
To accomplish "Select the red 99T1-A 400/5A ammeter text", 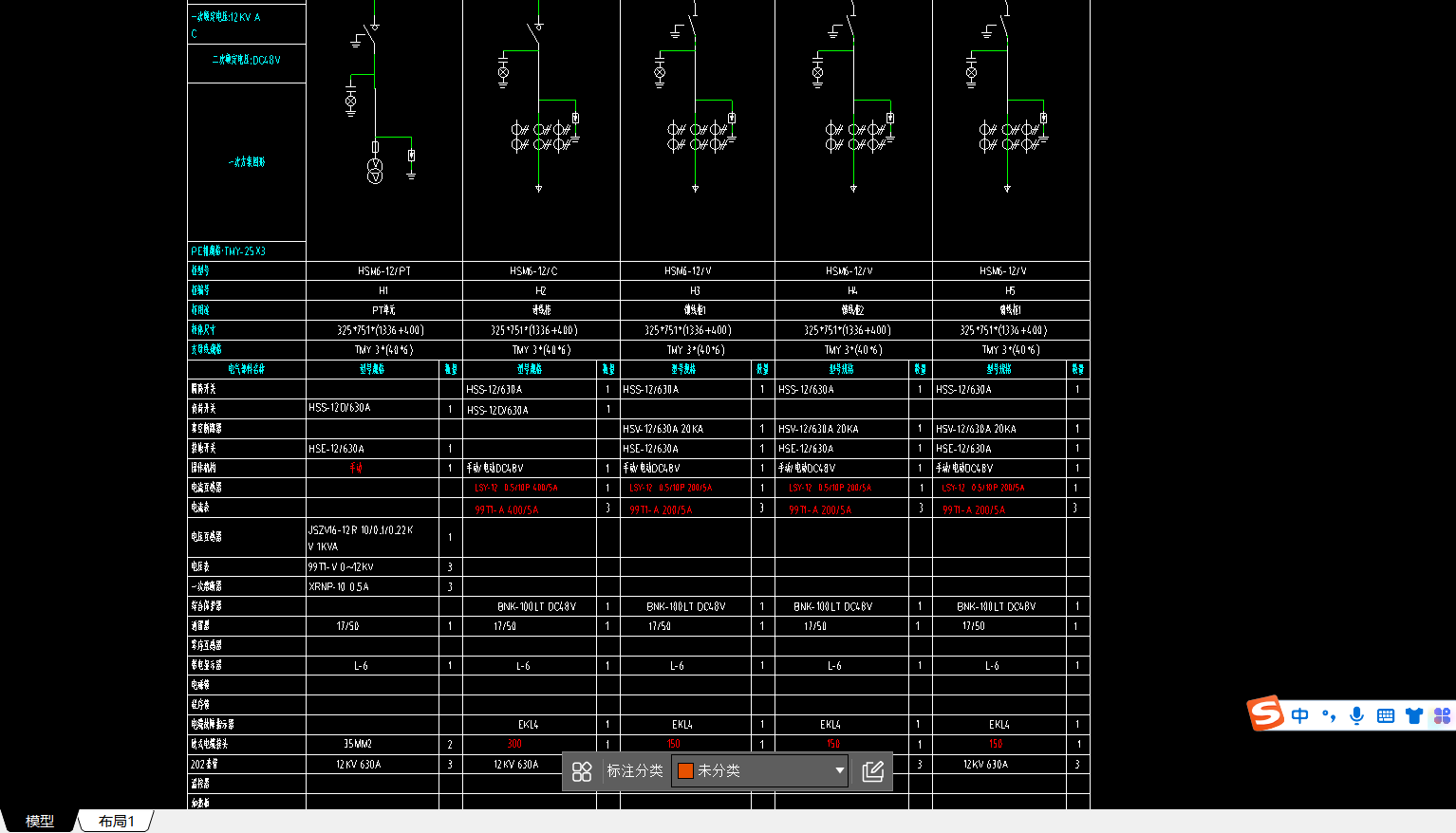I will click(506, 510).
